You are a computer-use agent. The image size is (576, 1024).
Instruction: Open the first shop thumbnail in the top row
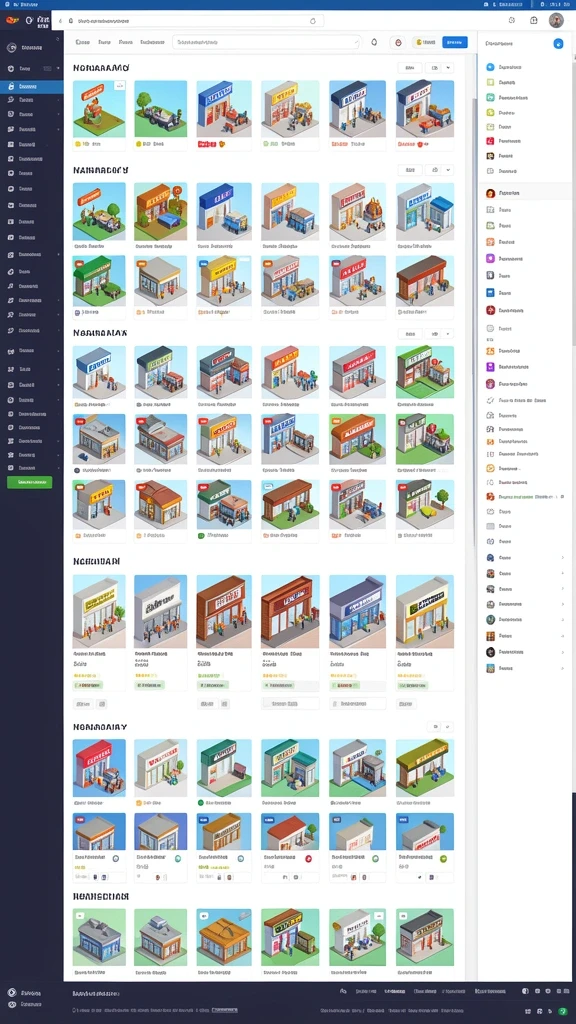click(x=99, y=108)
